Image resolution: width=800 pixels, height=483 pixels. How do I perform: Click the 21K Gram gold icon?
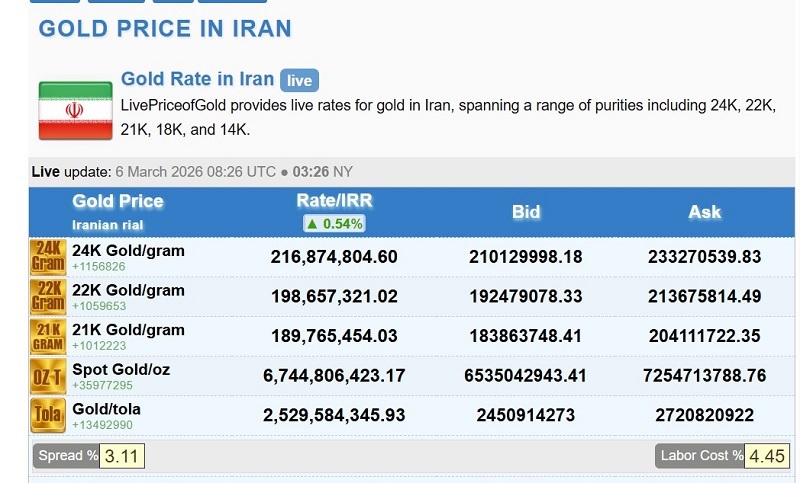coord(48,337)
